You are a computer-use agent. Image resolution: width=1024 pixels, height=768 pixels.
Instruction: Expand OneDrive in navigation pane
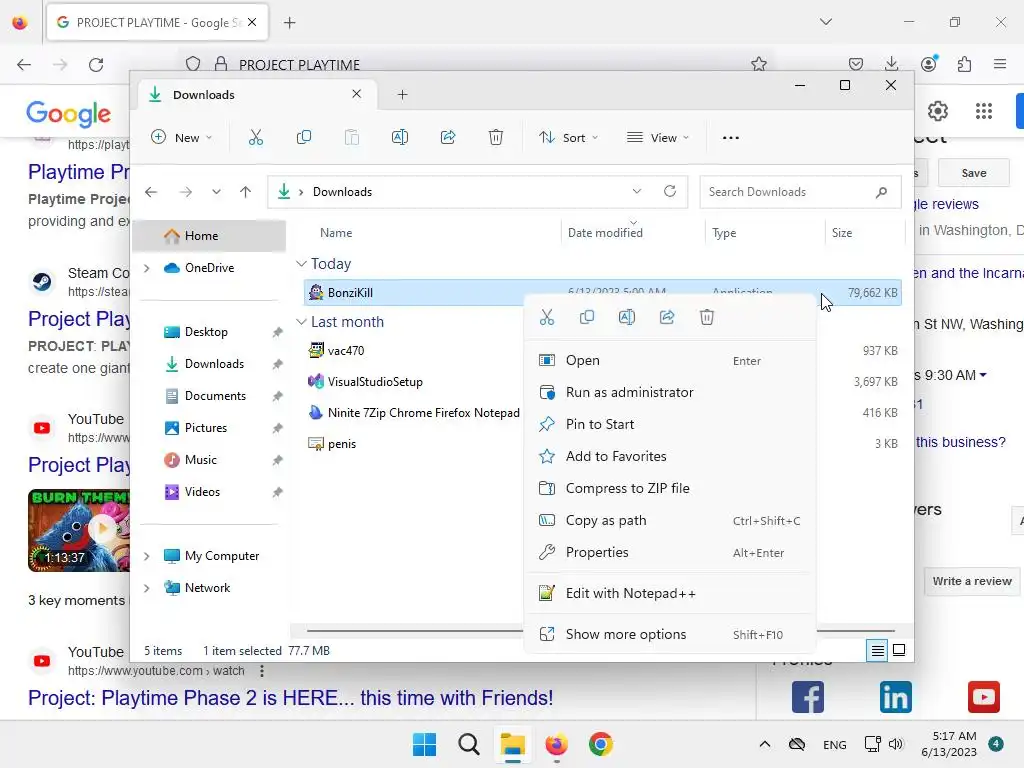tap(147, 268)
